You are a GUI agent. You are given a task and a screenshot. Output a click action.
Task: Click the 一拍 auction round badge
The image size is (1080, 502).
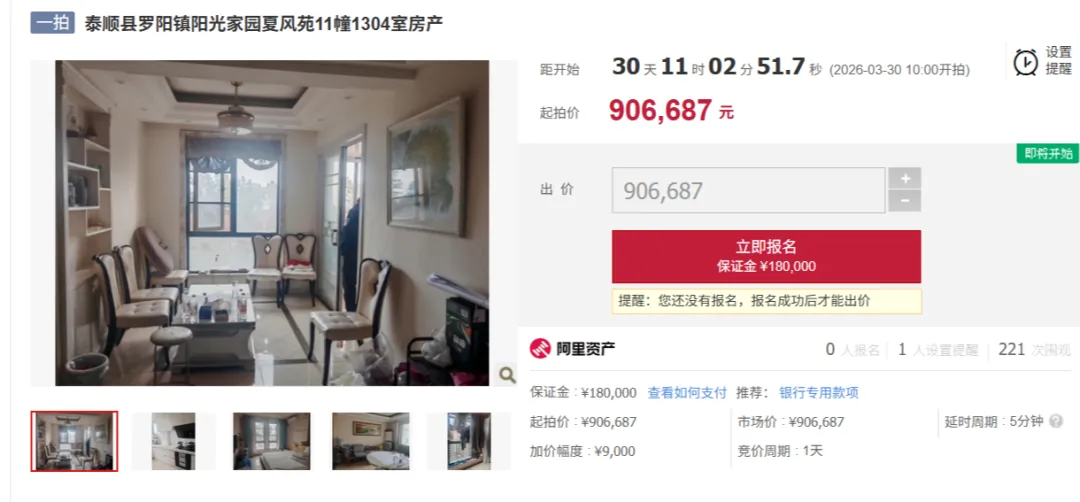(x=52, y=23)
